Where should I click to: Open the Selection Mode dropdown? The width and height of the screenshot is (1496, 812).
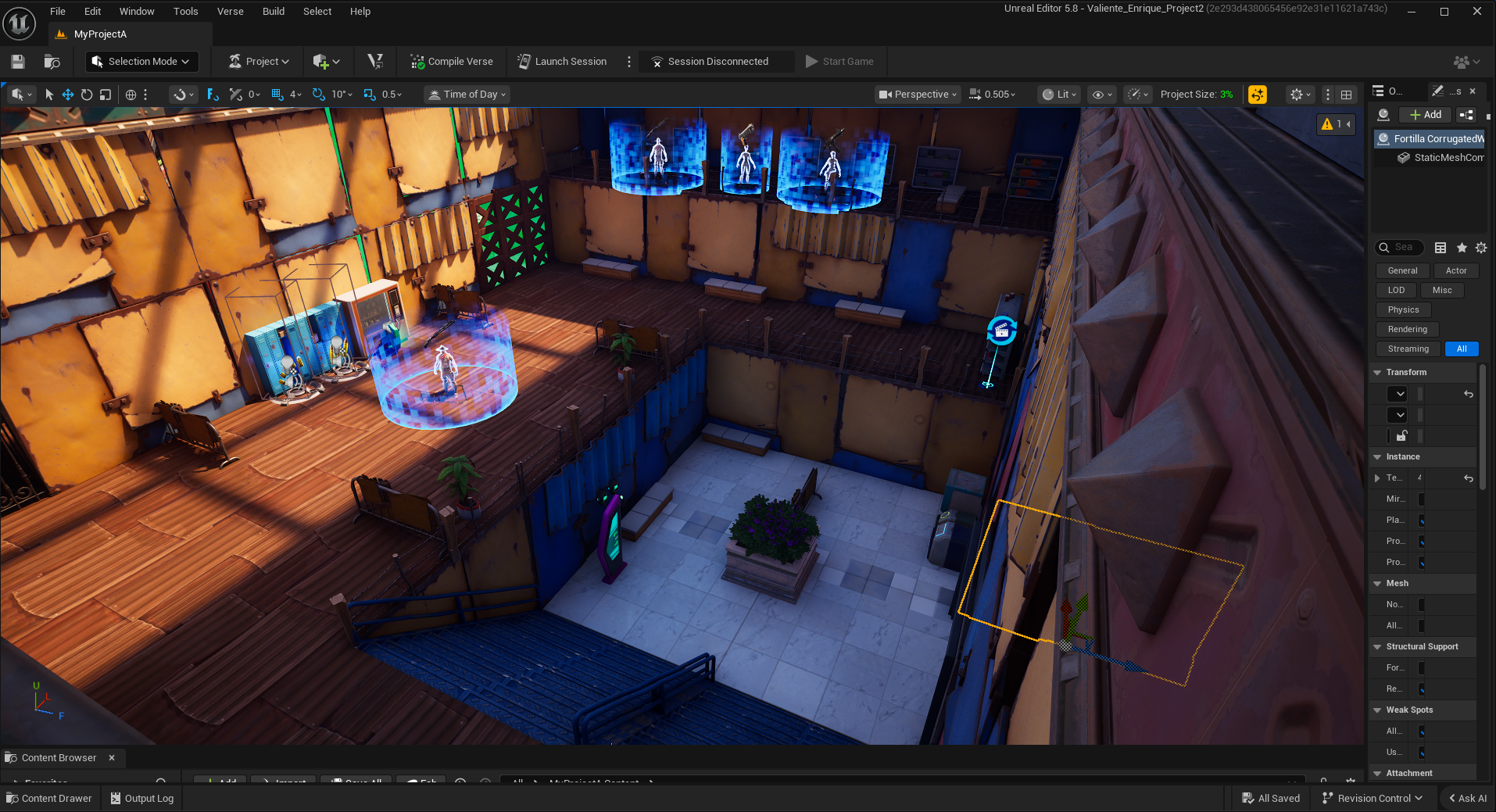point(141,62)
